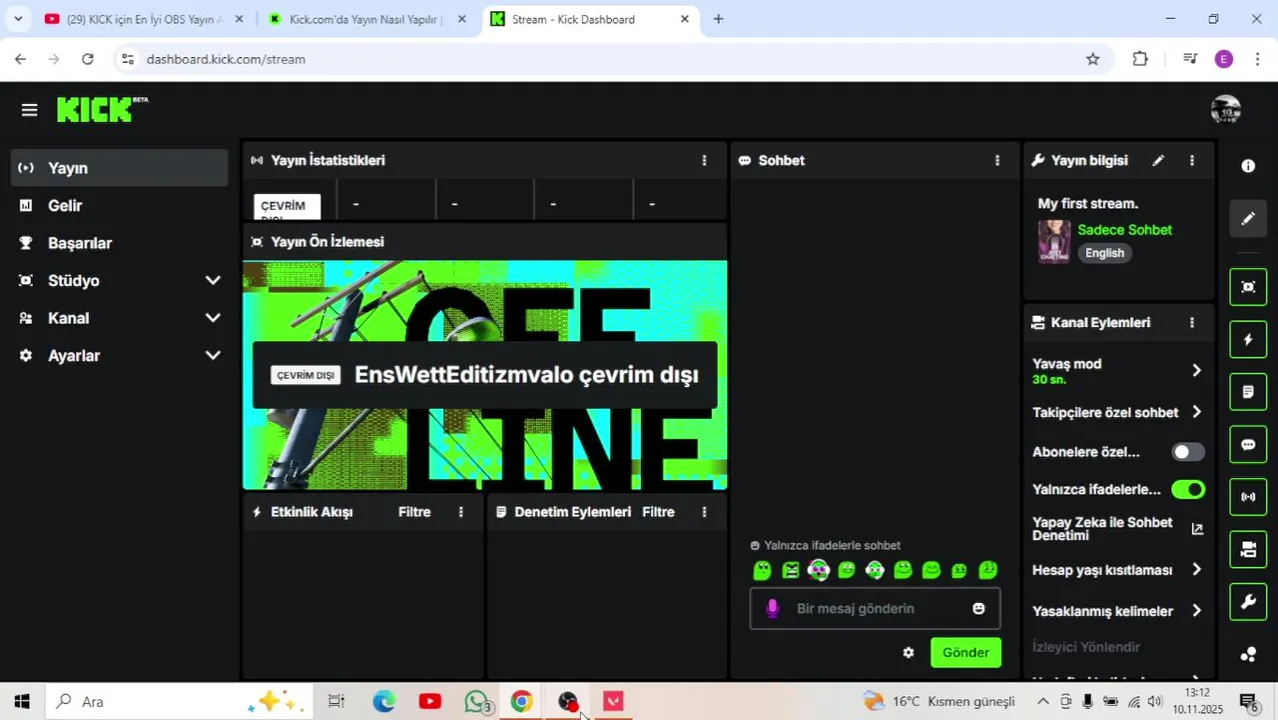Open OBS Studio from the taskbar
Viewport: 1278px width, 720px height.
[x=568, y=701]
